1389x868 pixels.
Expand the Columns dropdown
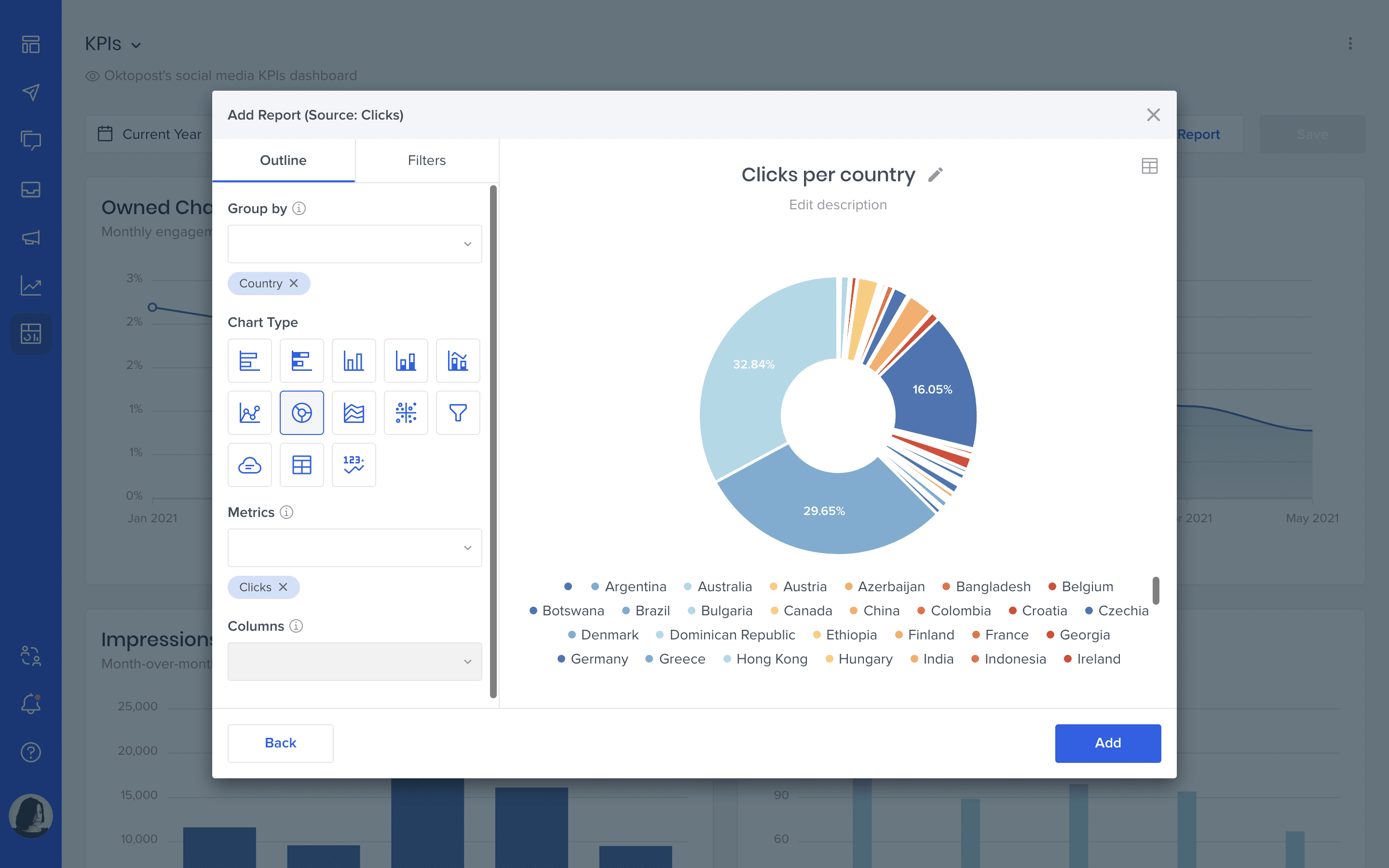pos(354,661)
